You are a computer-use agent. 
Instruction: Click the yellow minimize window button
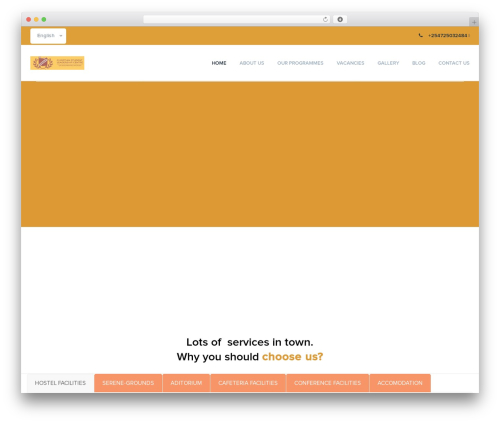36,20
